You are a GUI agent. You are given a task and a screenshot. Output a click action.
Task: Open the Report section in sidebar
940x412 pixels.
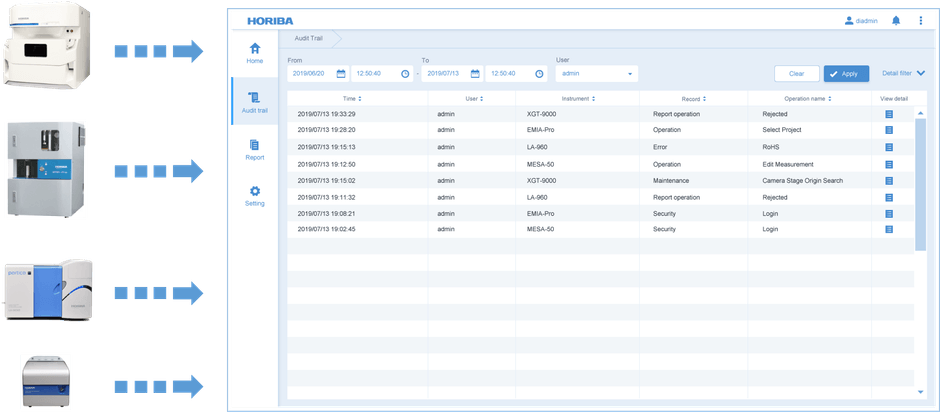pyautogui.click(x=255, y=150)
